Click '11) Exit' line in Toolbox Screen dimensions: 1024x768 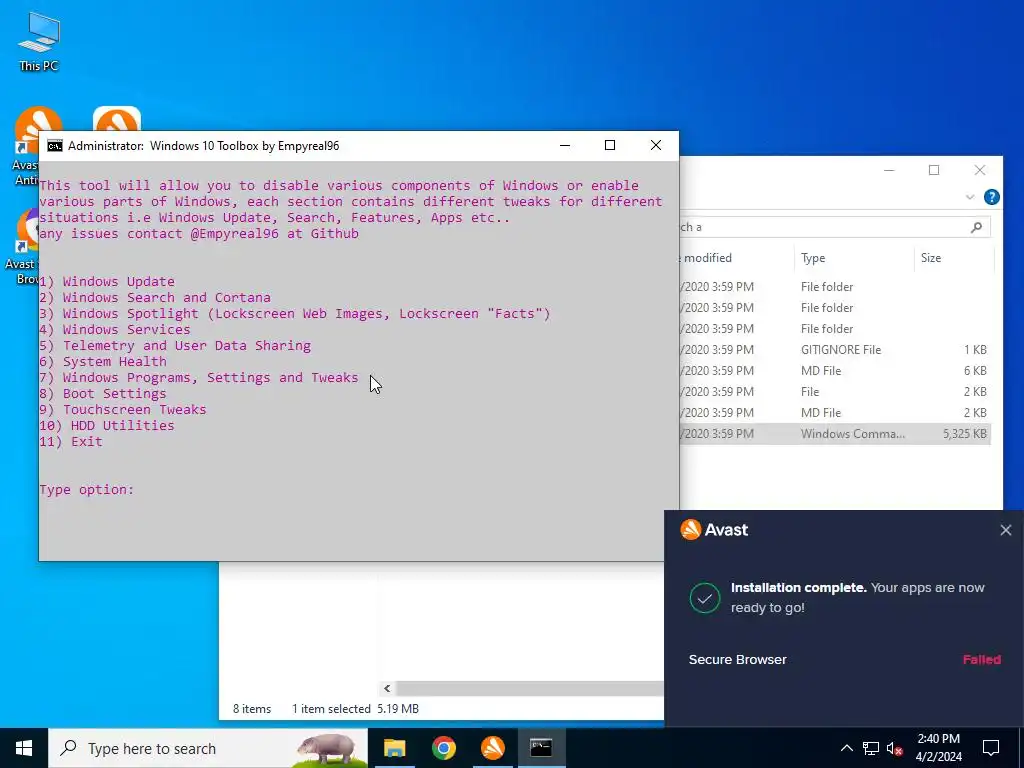click(x=71, y=441)
